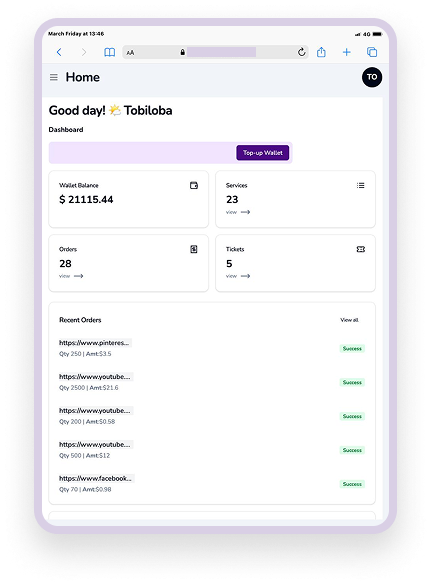
Task: Open the hamburger menu next to Home
Action: (x=54, y=77)
